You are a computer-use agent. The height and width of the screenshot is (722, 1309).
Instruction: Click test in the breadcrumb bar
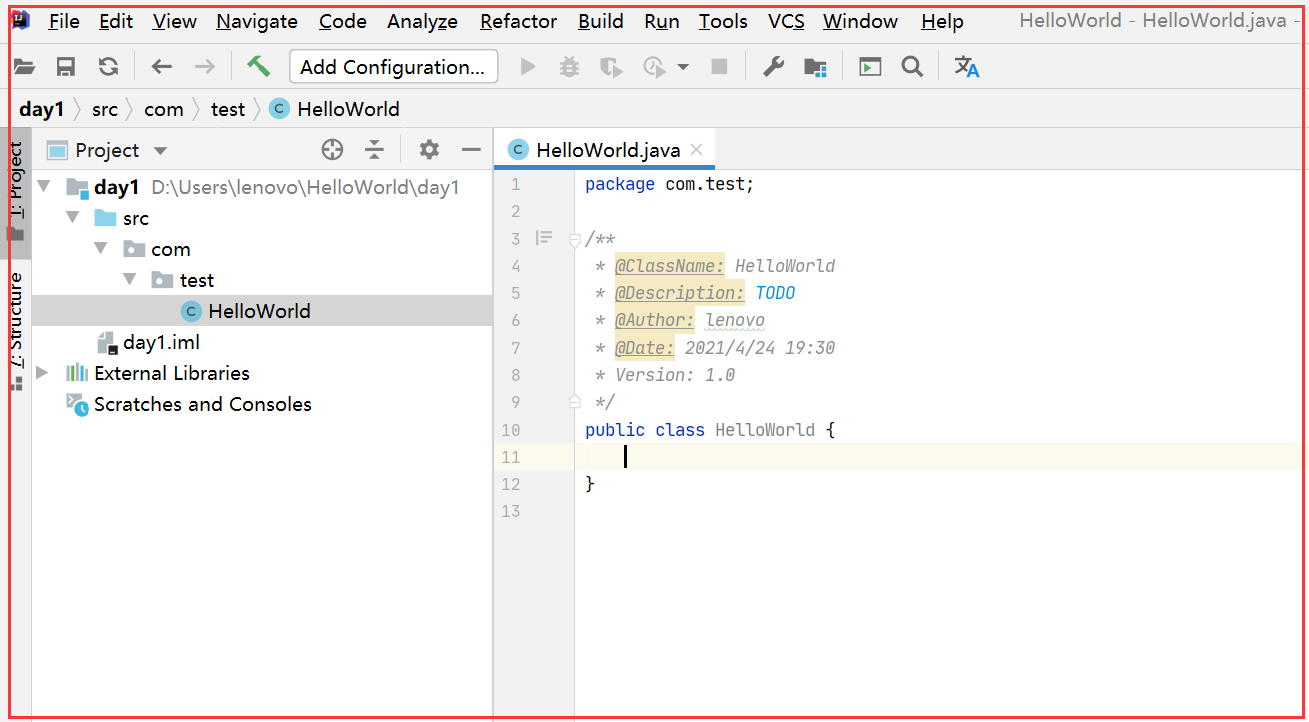[228, 109]
